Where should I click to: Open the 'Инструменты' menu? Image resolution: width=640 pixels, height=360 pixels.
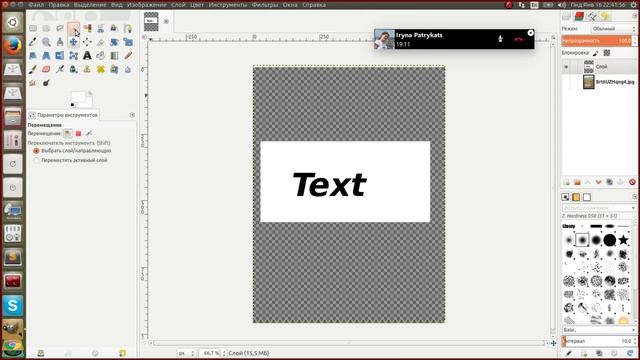227,5
